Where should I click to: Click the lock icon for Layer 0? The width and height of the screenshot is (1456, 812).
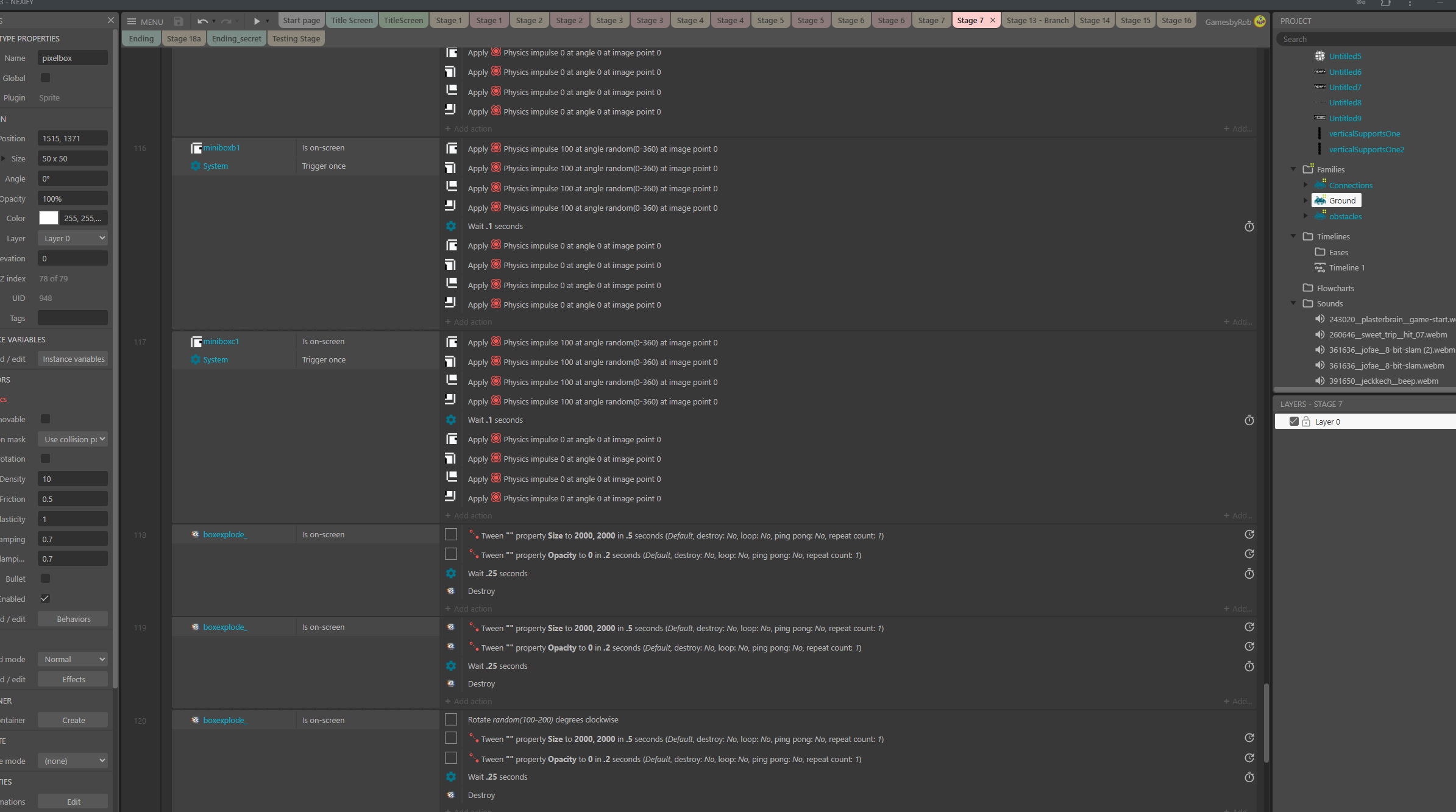pos(1306,422)
